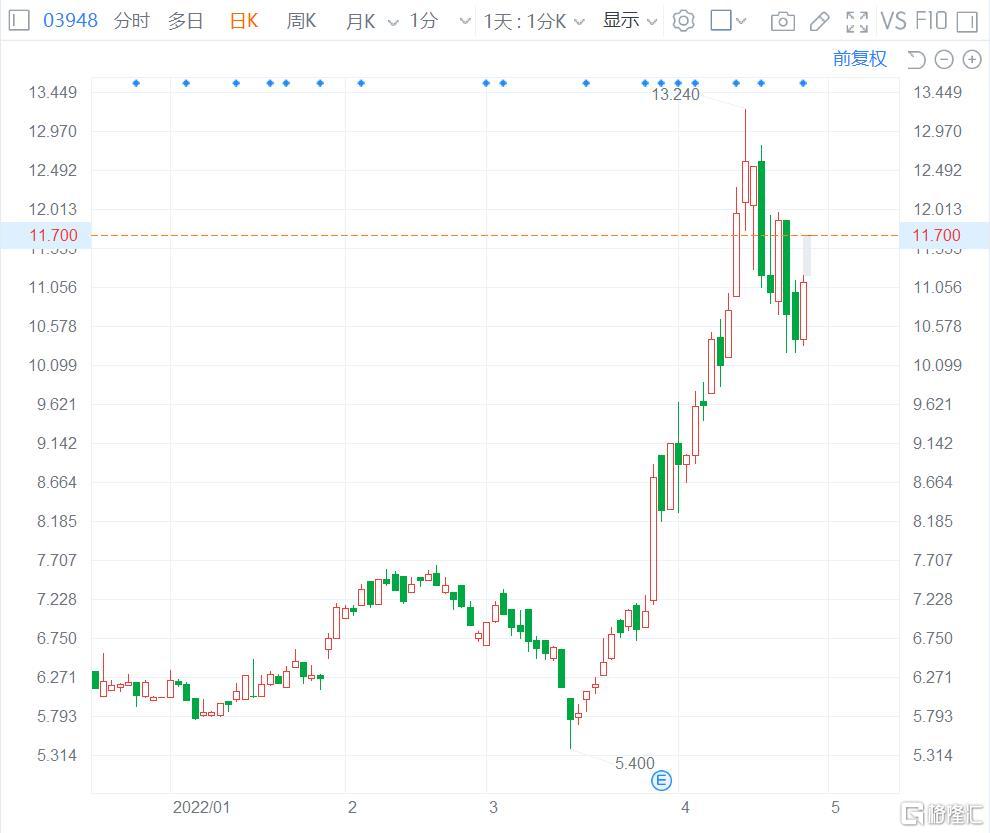The height and width of the screenshot is (833, 990).
Task: Open the VS compare function
Action: [893, 21]
